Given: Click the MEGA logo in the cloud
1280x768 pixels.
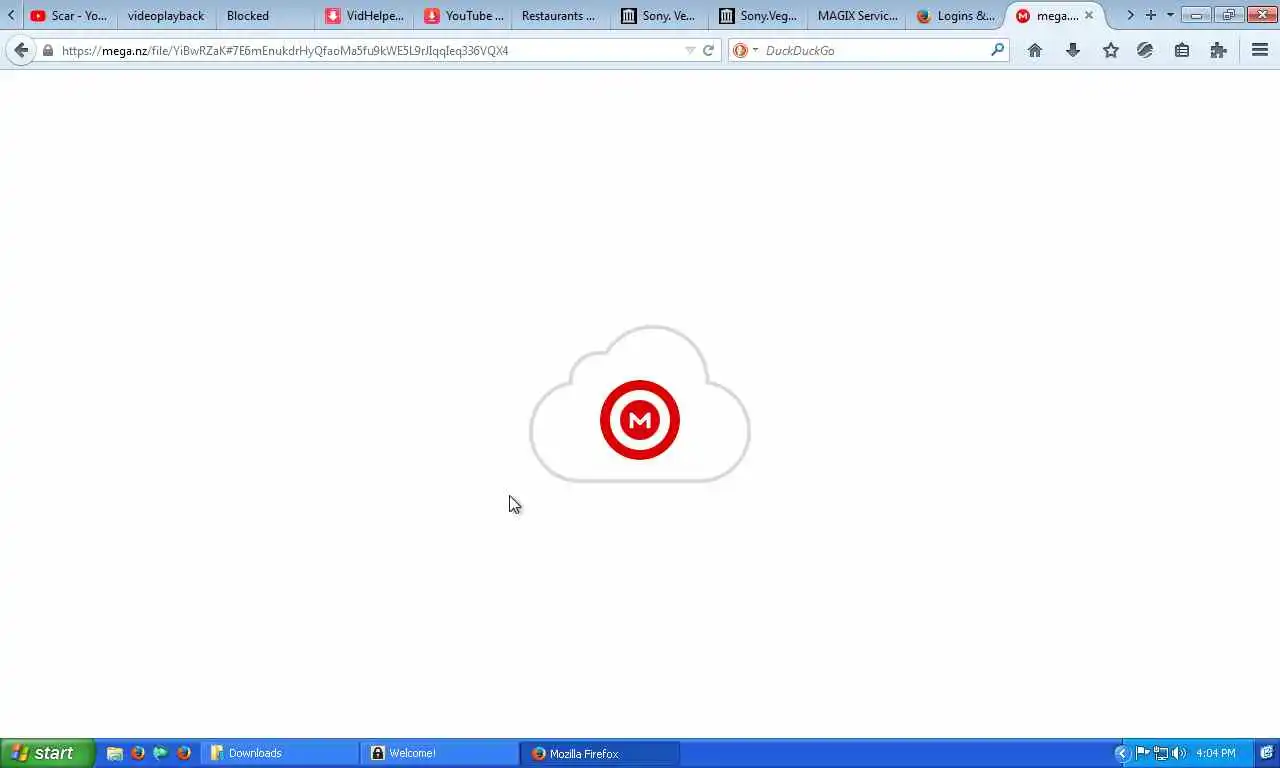Looking at the screenshot, I should tap(640, 420).
